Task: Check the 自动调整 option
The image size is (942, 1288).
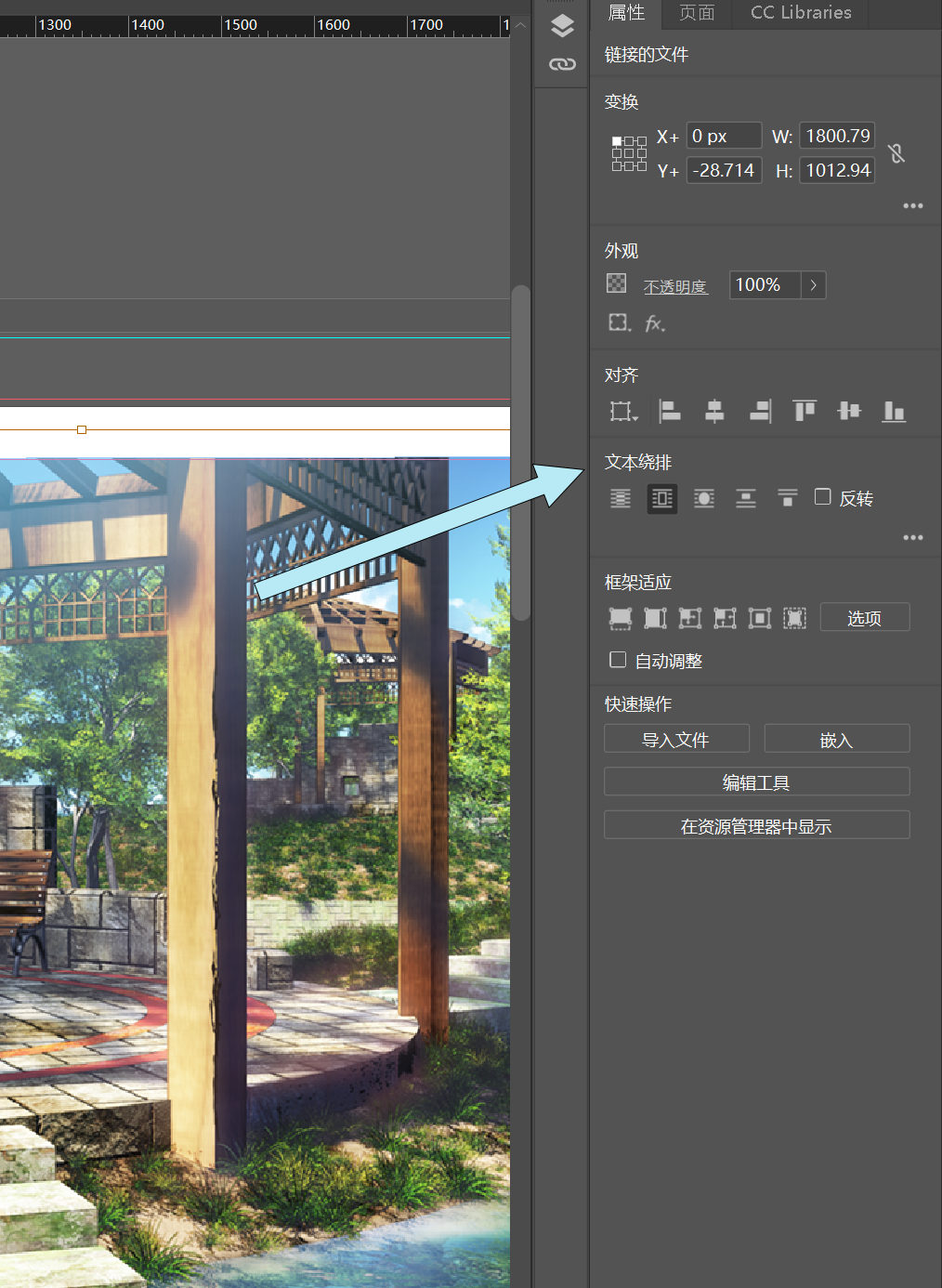Action: [618, 660]
